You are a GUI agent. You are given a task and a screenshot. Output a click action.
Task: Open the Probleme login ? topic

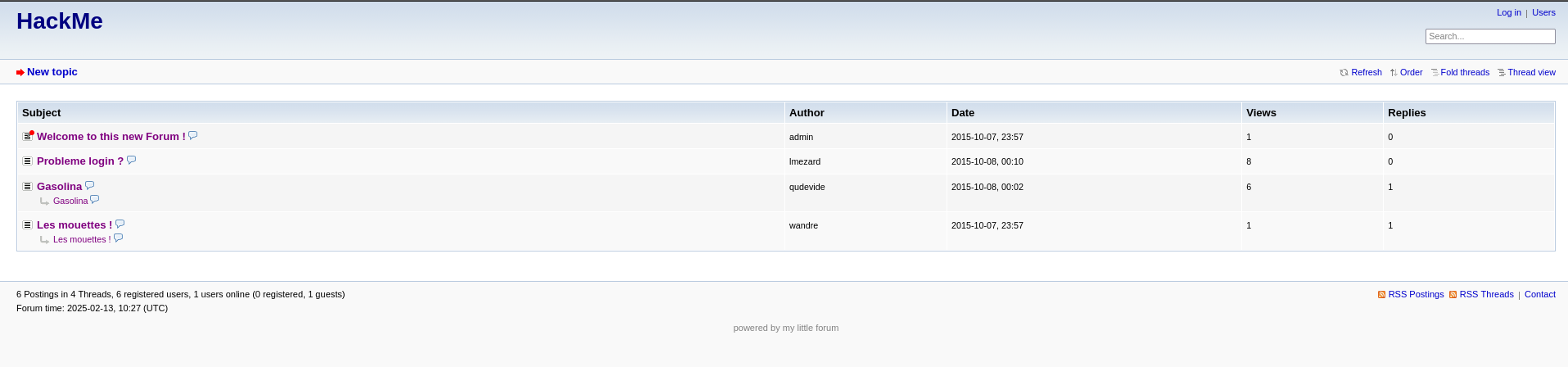point(80,161)
